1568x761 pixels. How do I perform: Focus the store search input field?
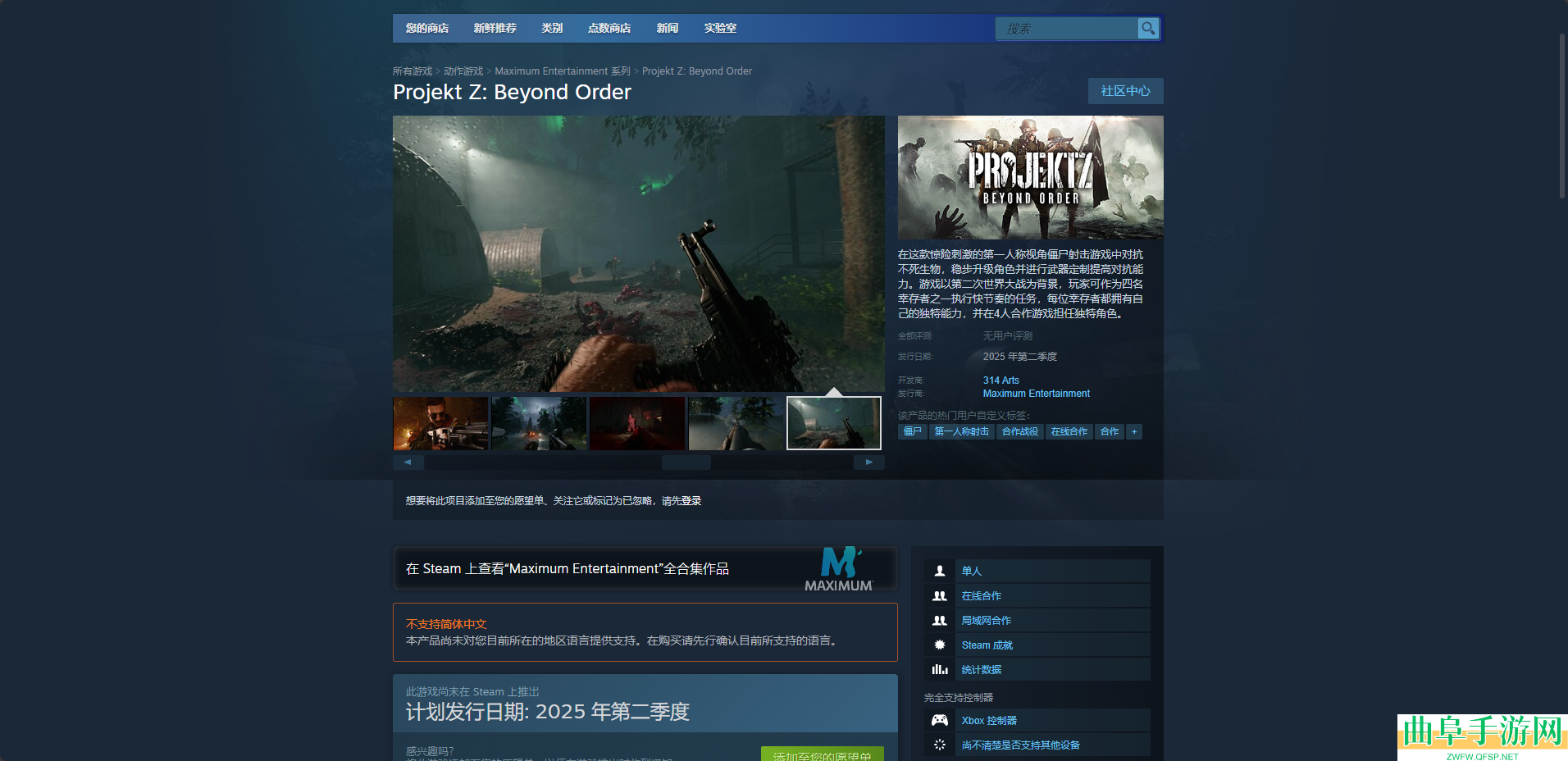click(x=1067, y=29)
